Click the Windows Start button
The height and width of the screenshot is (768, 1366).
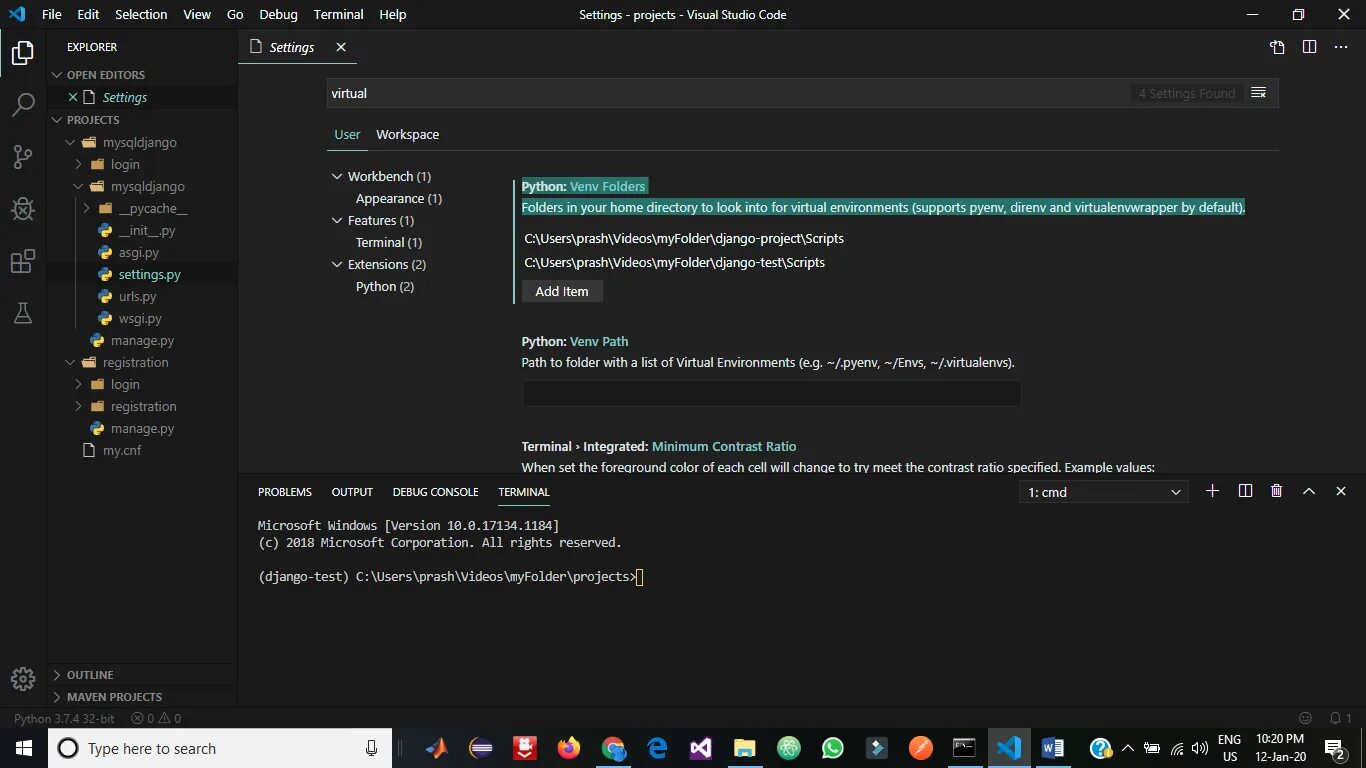(x=23, y=748)
